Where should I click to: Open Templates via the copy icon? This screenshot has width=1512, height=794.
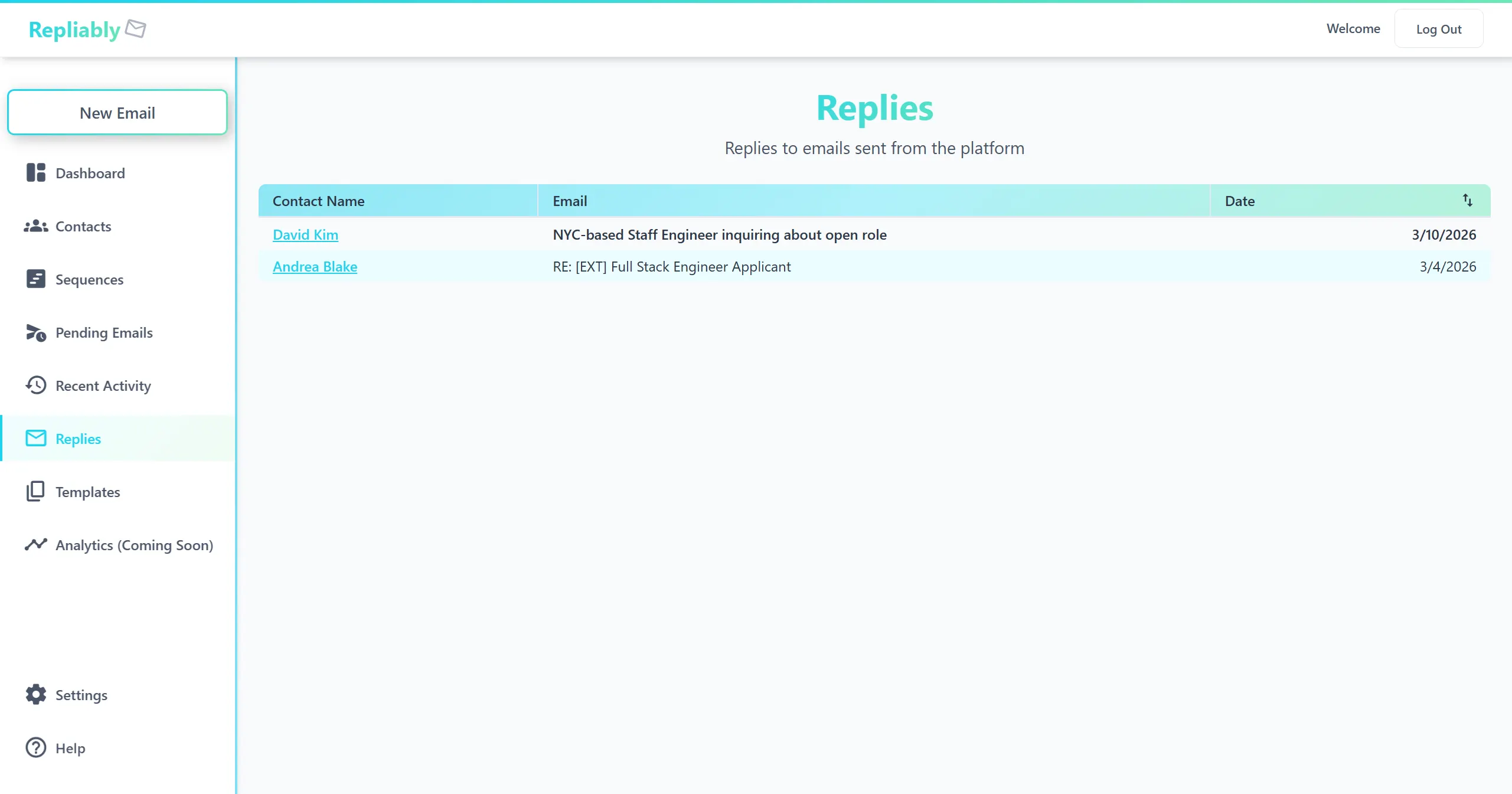(35, 492)
